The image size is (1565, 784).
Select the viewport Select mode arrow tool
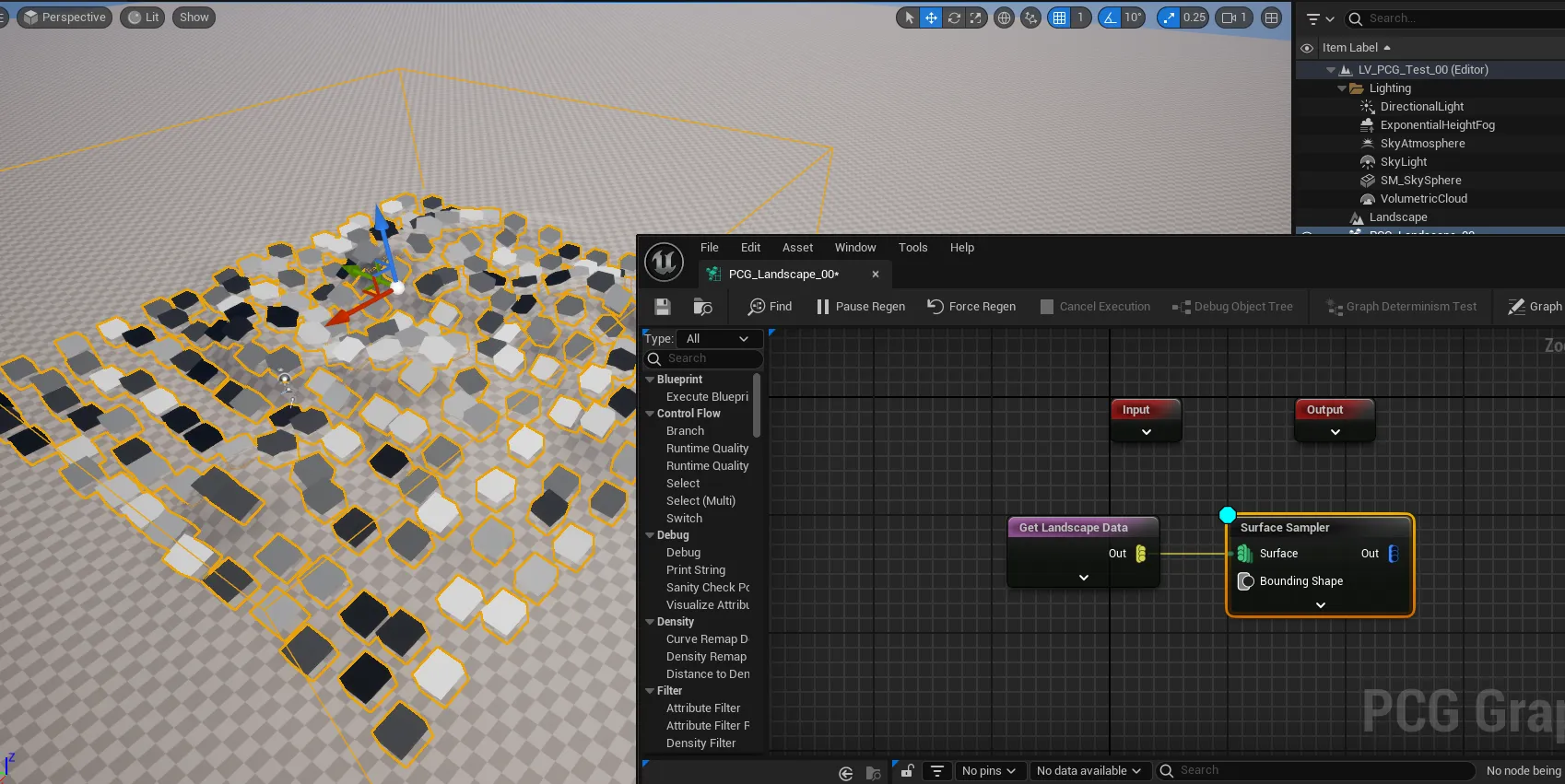point(909,18)
